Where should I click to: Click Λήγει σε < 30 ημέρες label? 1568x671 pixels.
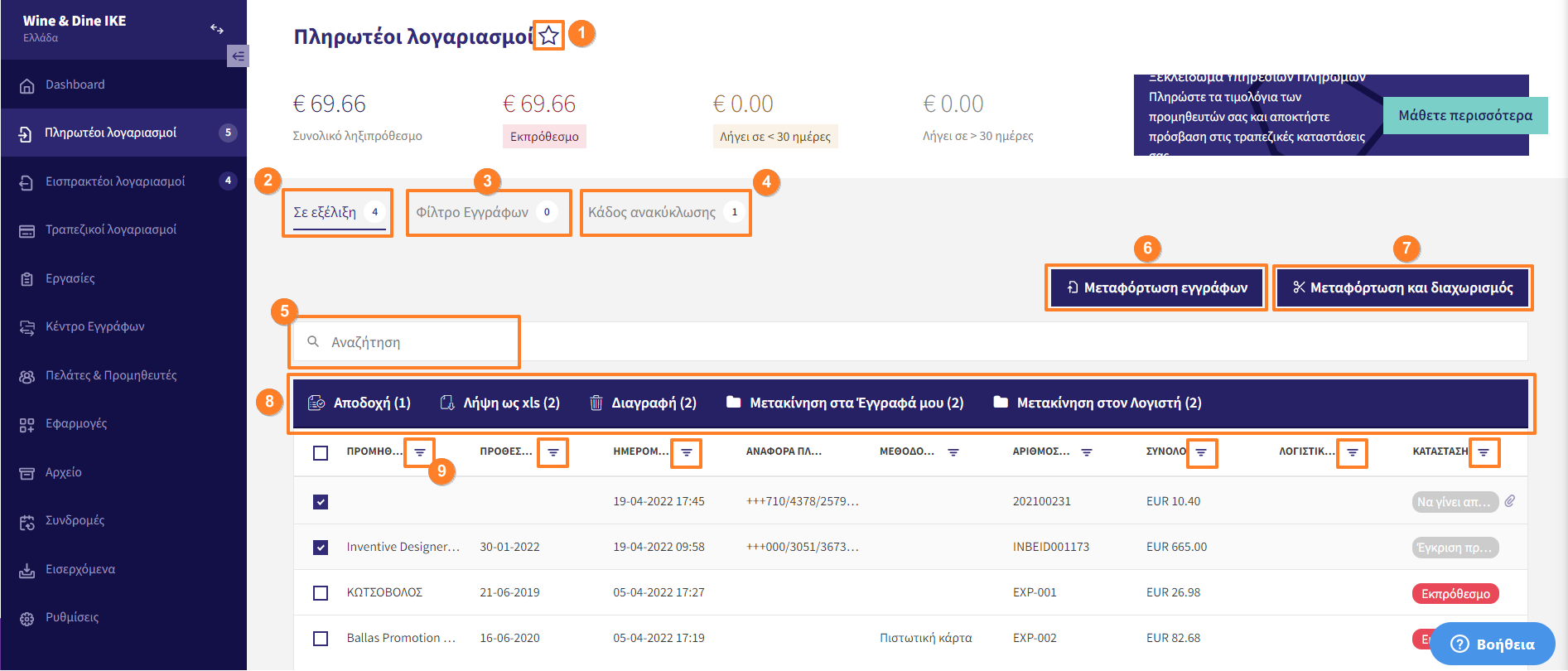point(775,137)
